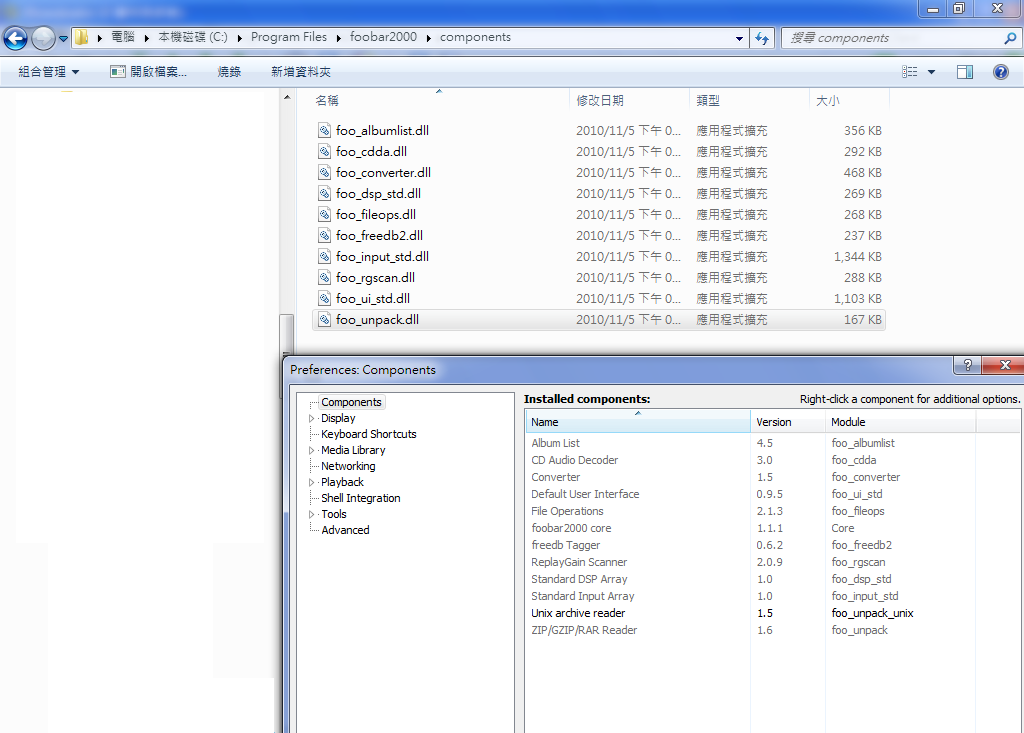This screenshot has height=733, width=1024.
Task: Select Components in Preferences tree
Action: pos(351,402)
